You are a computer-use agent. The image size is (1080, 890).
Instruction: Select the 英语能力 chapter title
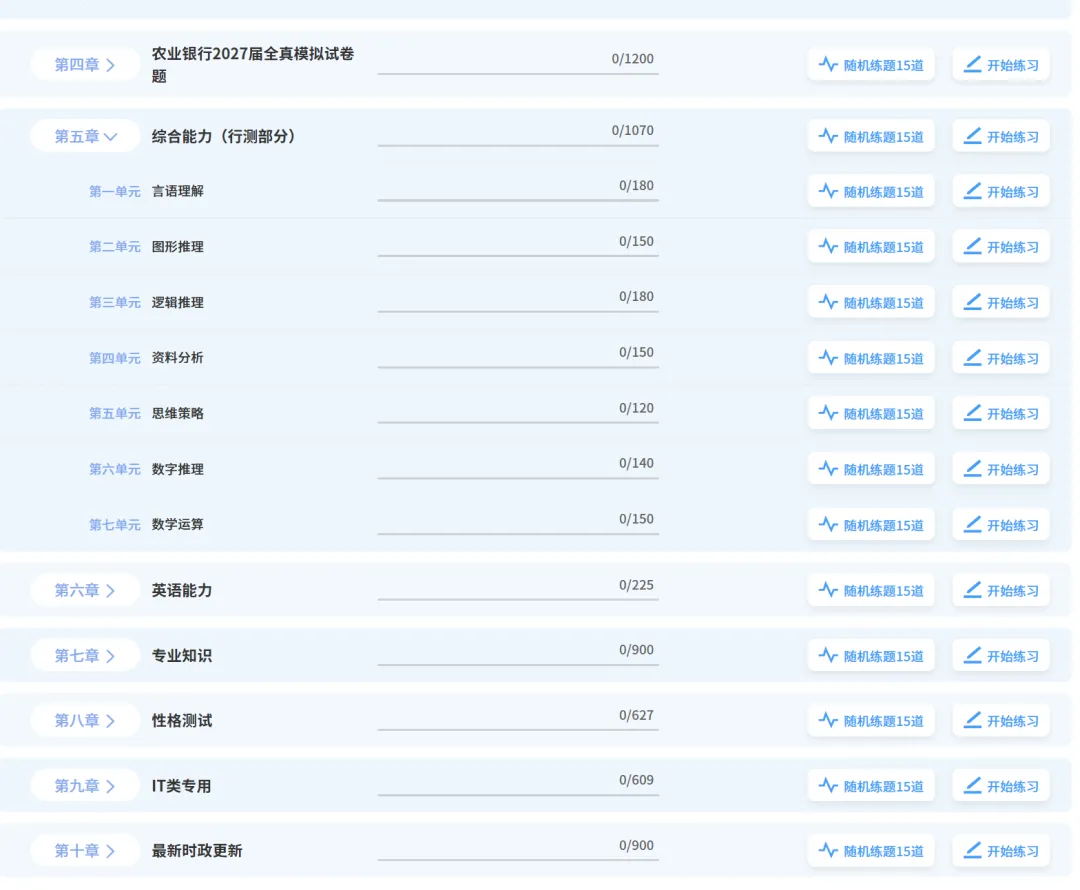coord(182,590)
